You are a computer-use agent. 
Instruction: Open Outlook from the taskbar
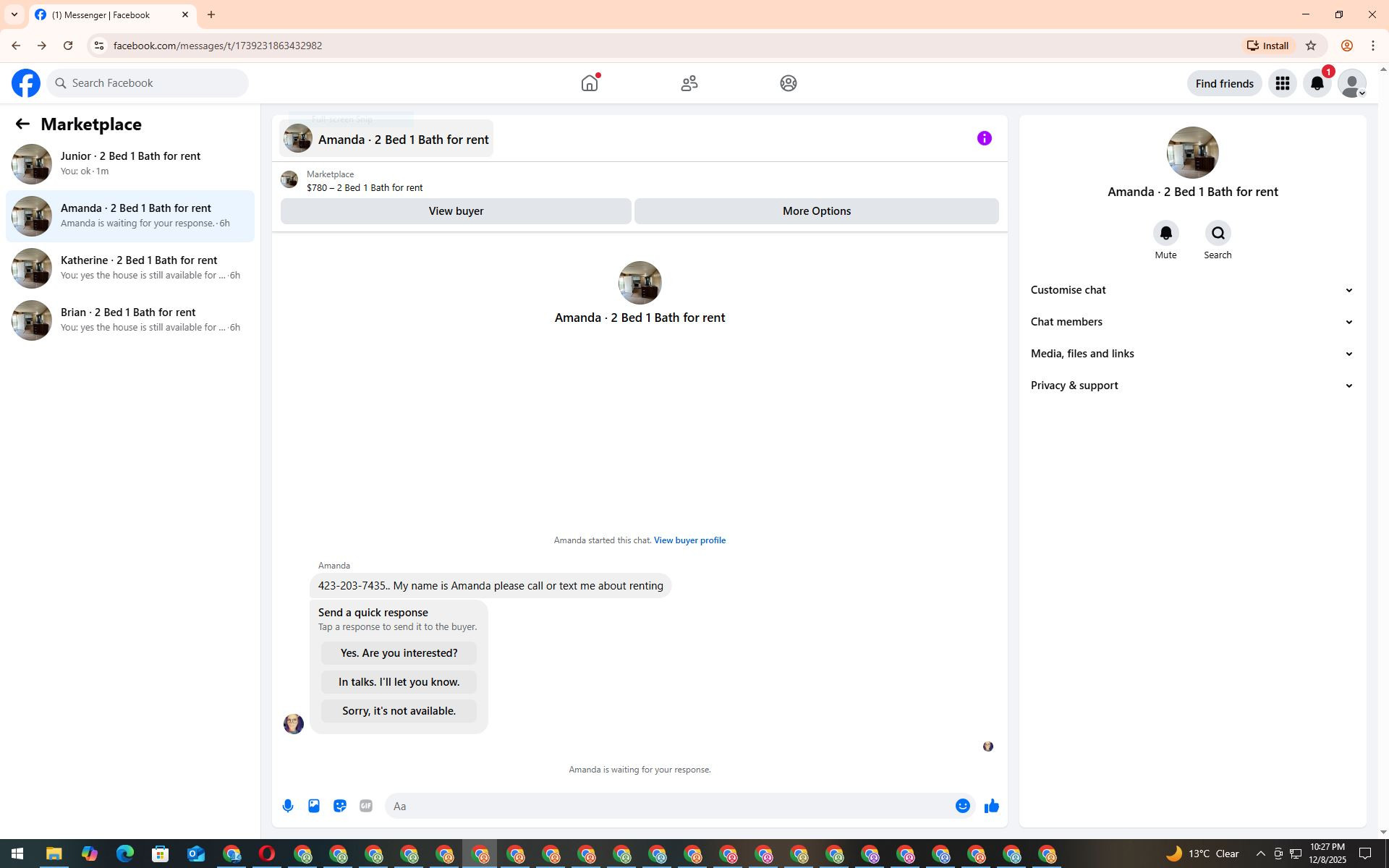(196, 854)
